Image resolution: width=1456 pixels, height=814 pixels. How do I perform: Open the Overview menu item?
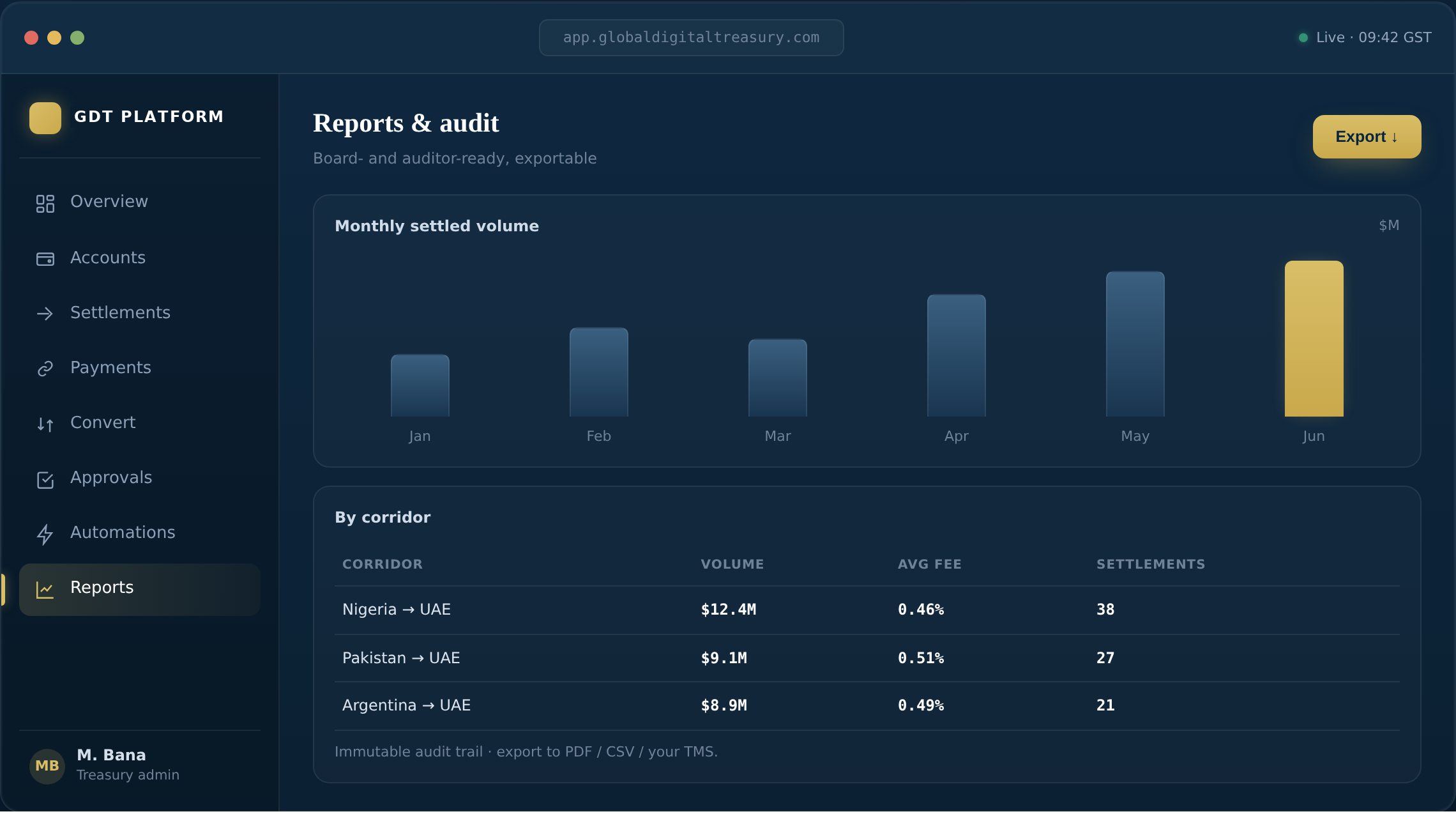pos(140,202)
